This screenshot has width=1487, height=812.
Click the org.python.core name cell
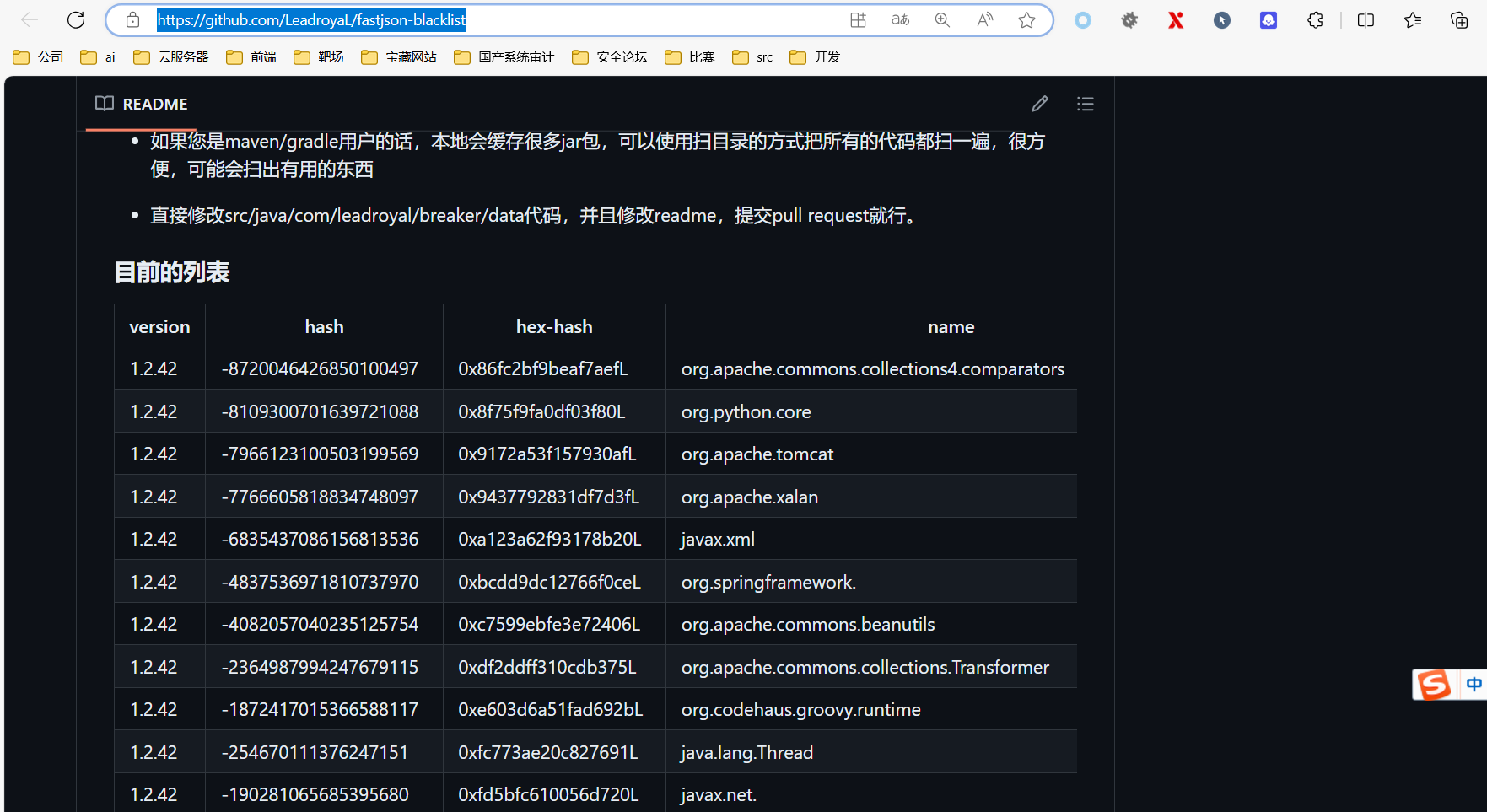click(871, 411)
